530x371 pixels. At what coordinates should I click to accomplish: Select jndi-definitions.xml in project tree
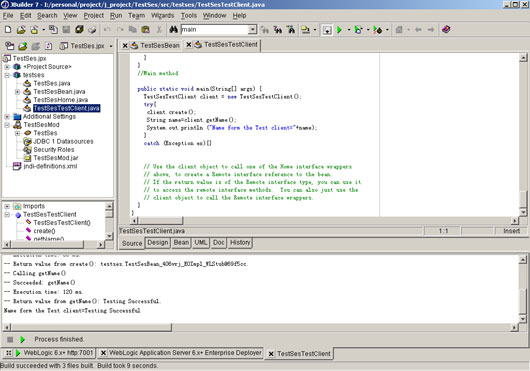[x=50, y=166]
